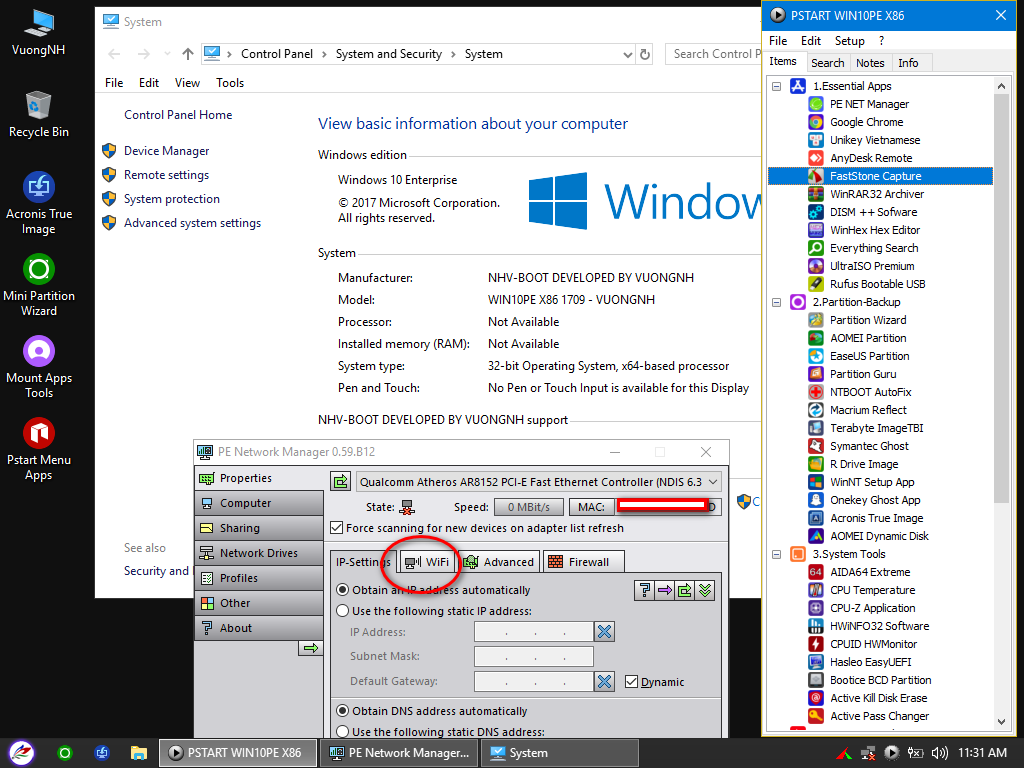1024x768 pixels.
Task: Toggle the Dynamic gateway checkbox
Action: point(631,682)
